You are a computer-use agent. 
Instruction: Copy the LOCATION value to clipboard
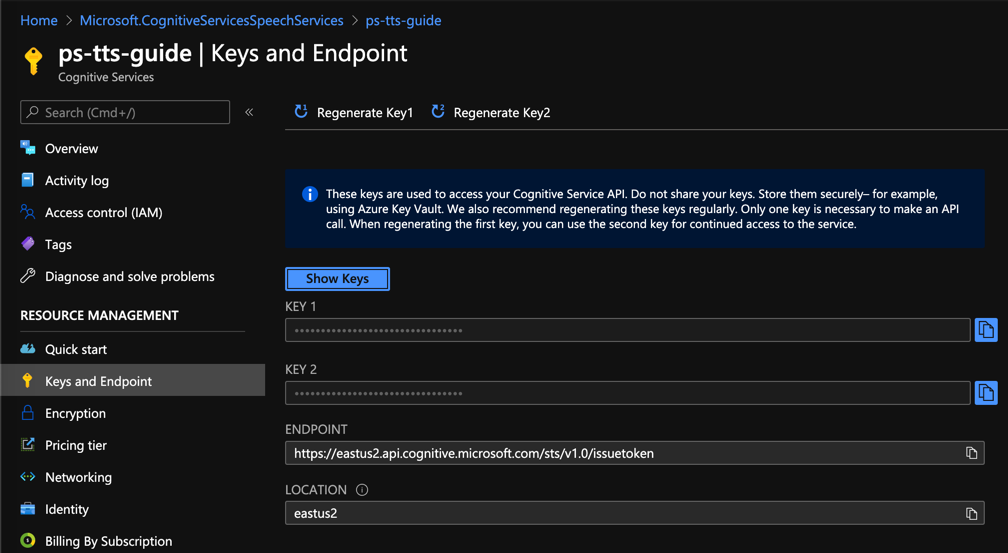coord(971,513)
